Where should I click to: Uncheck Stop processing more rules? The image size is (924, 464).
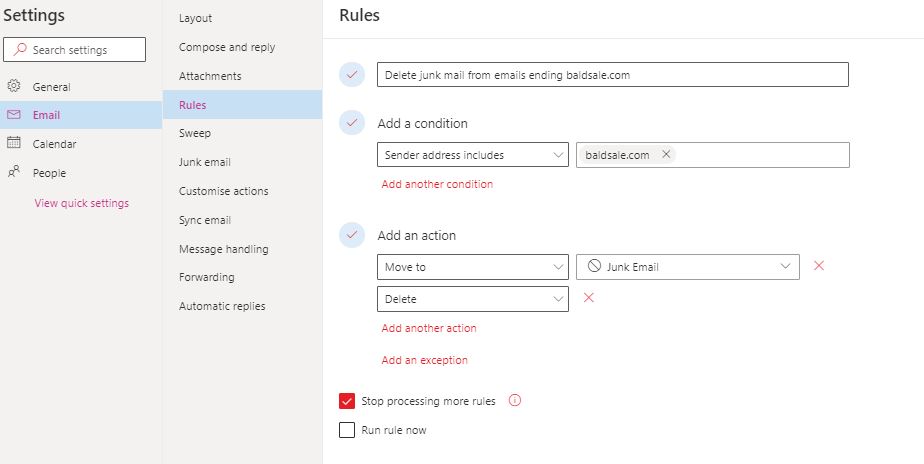click(x=347, y=401)
